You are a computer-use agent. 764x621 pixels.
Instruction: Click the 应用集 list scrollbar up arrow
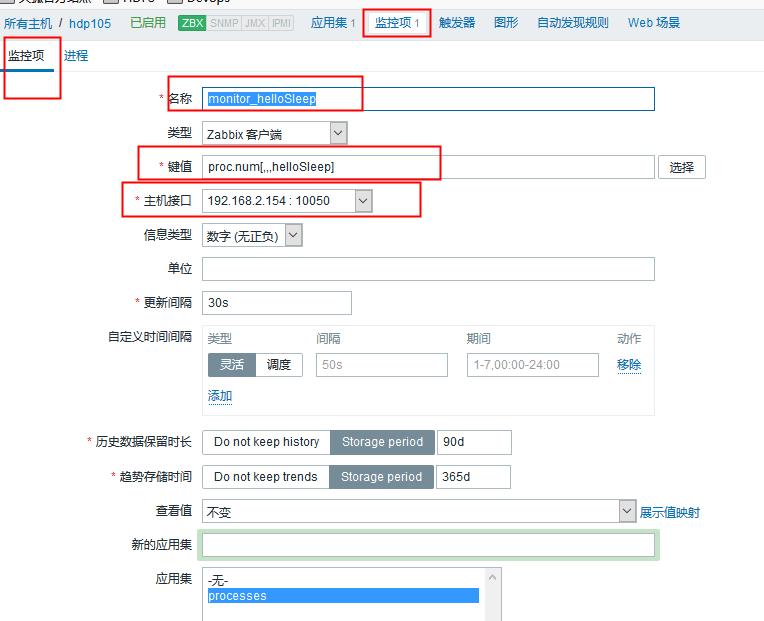tap(493, 577)
